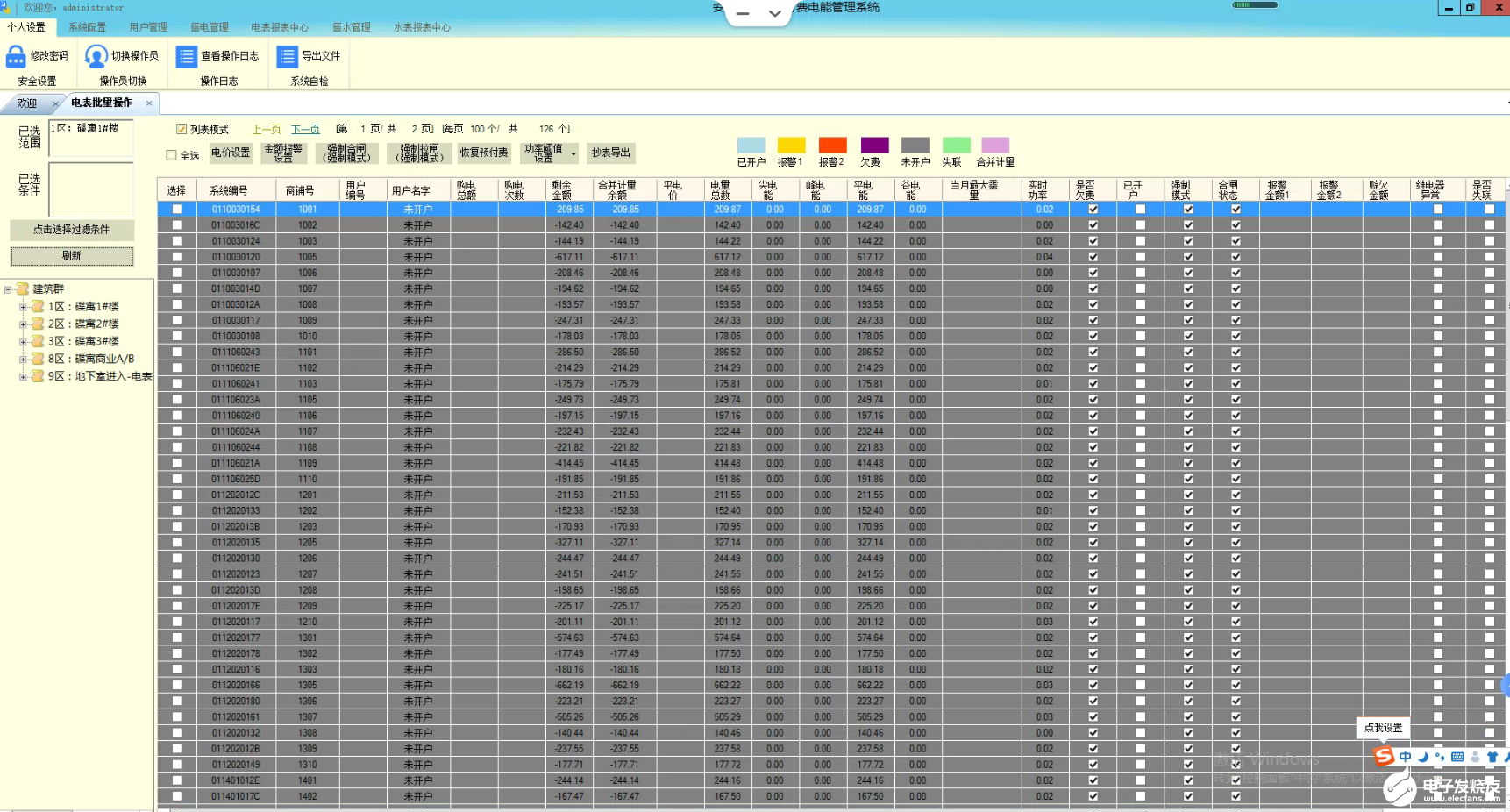The image size is (1510, 812).
Task: Click folder icon of 3区：碟寓3#楼
Action: (38, 342)
